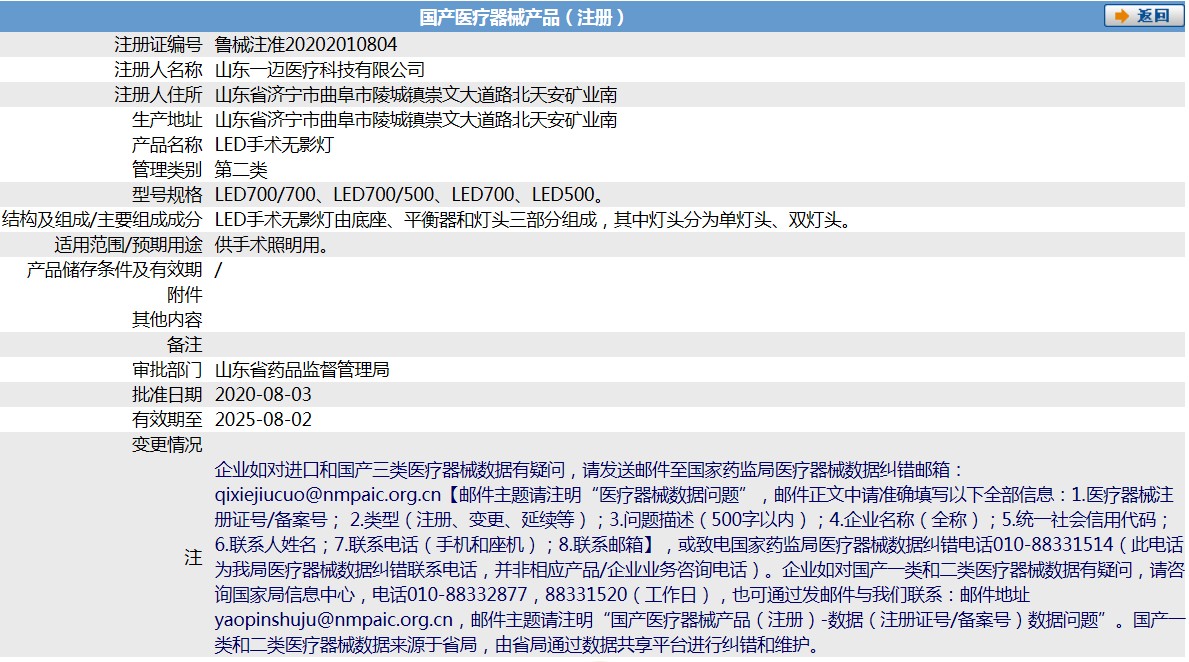Select the 附件 label
The image size is (1189, 662).
point(184,295)
